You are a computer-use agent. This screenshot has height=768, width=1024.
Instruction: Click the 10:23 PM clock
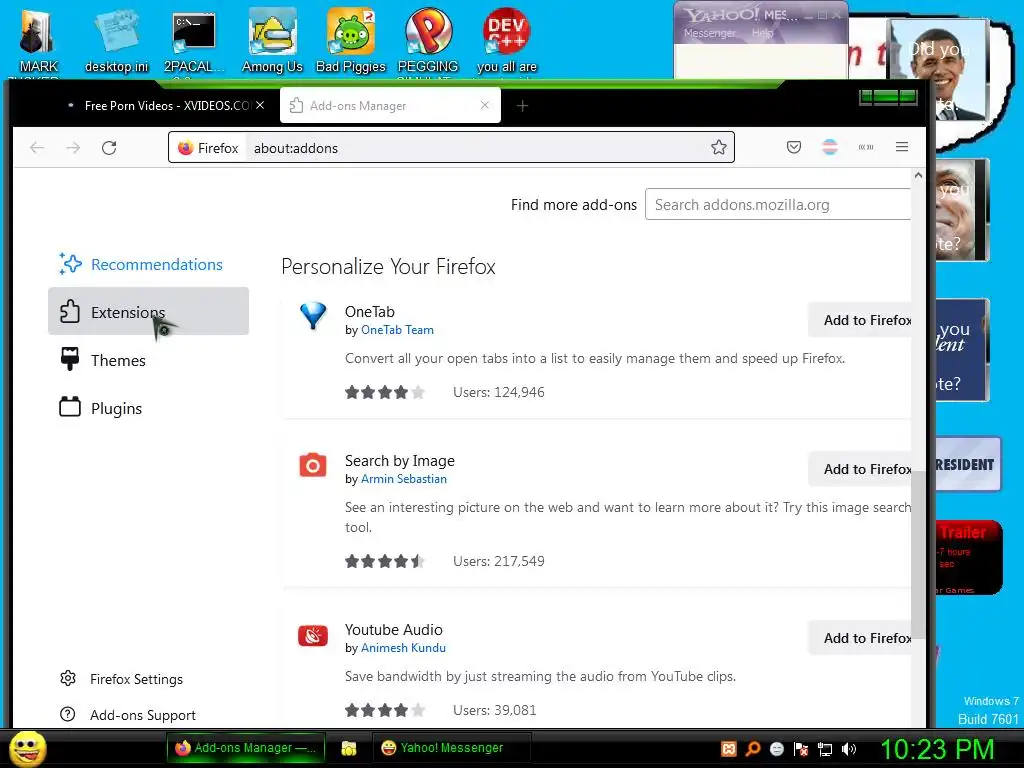pos(937,749)
